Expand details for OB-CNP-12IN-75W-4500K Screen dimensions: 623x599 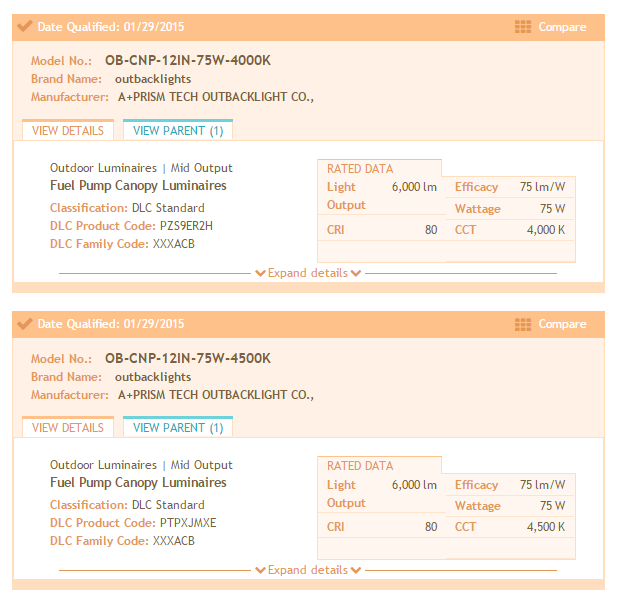click(x=308, y=570)
